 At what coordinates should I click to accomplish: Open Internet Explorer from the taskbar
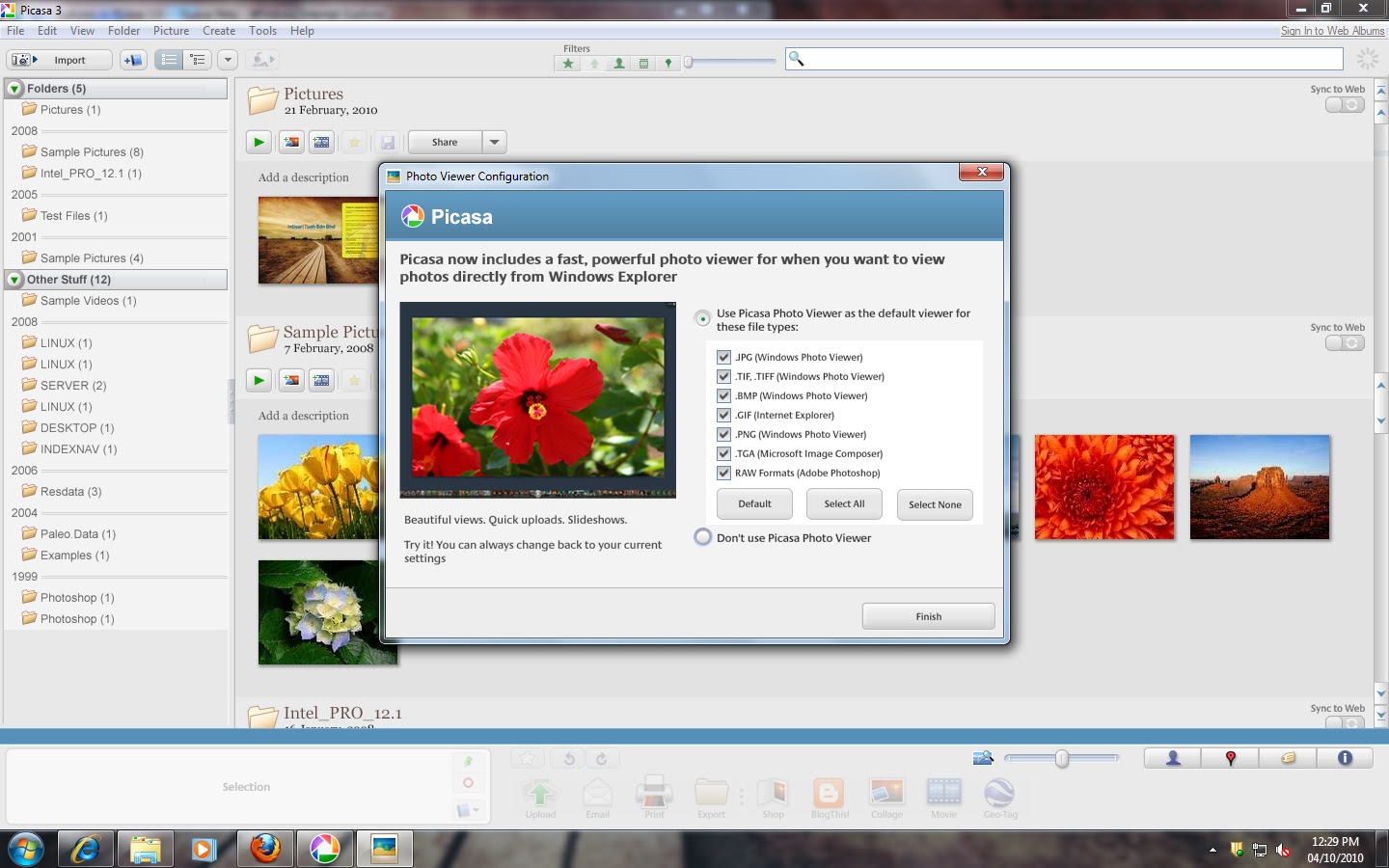[86, 849]
